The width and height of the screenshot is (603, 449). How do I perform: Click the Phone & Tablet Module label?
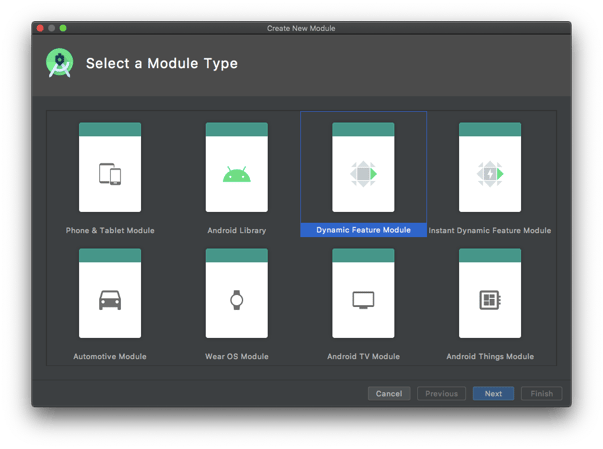pyautogui.click(x=110, y=230)
